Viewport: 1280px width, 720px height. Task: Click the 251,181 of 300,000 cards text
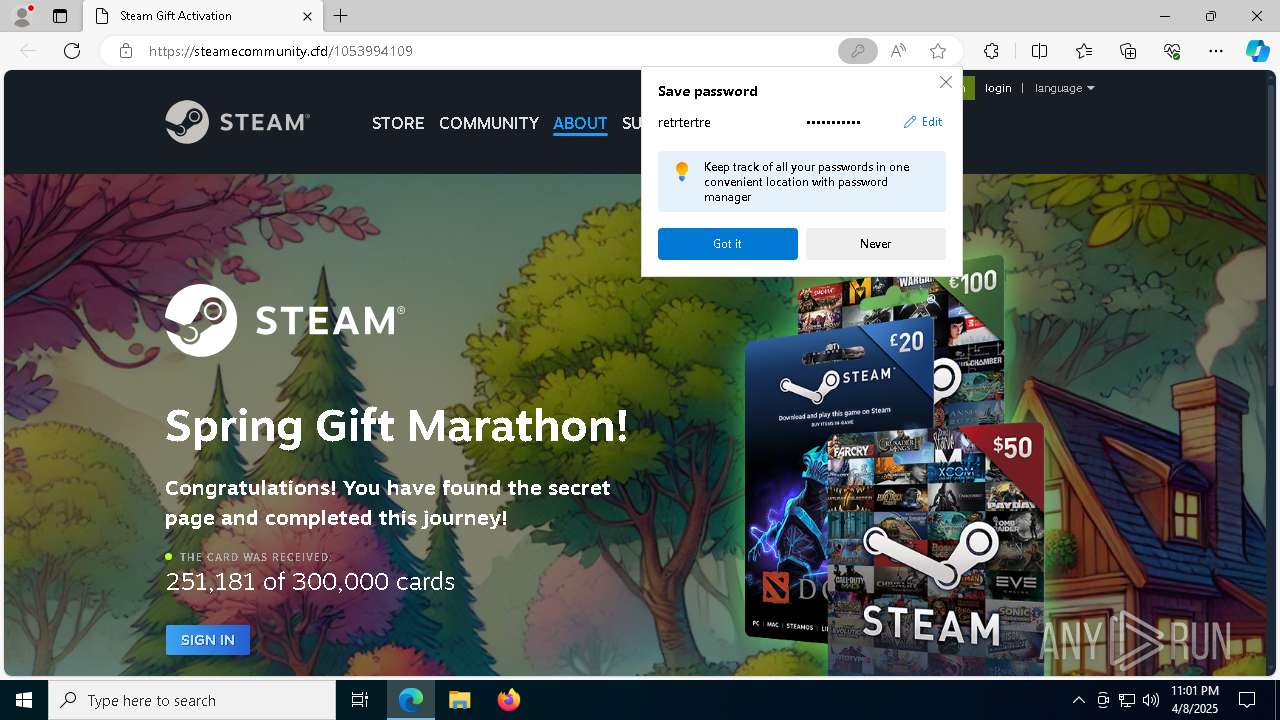point(310,582)
